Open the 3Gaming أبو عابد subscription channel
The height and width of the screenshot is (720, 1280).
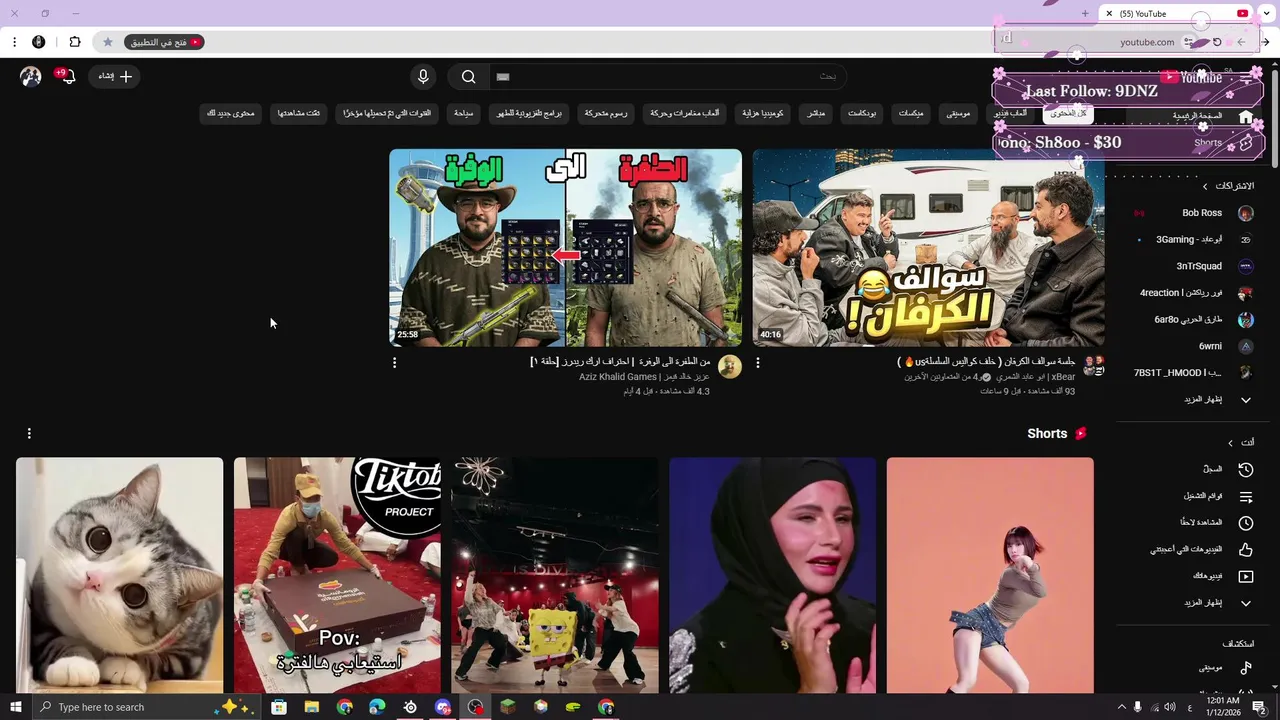point(1190,240)
